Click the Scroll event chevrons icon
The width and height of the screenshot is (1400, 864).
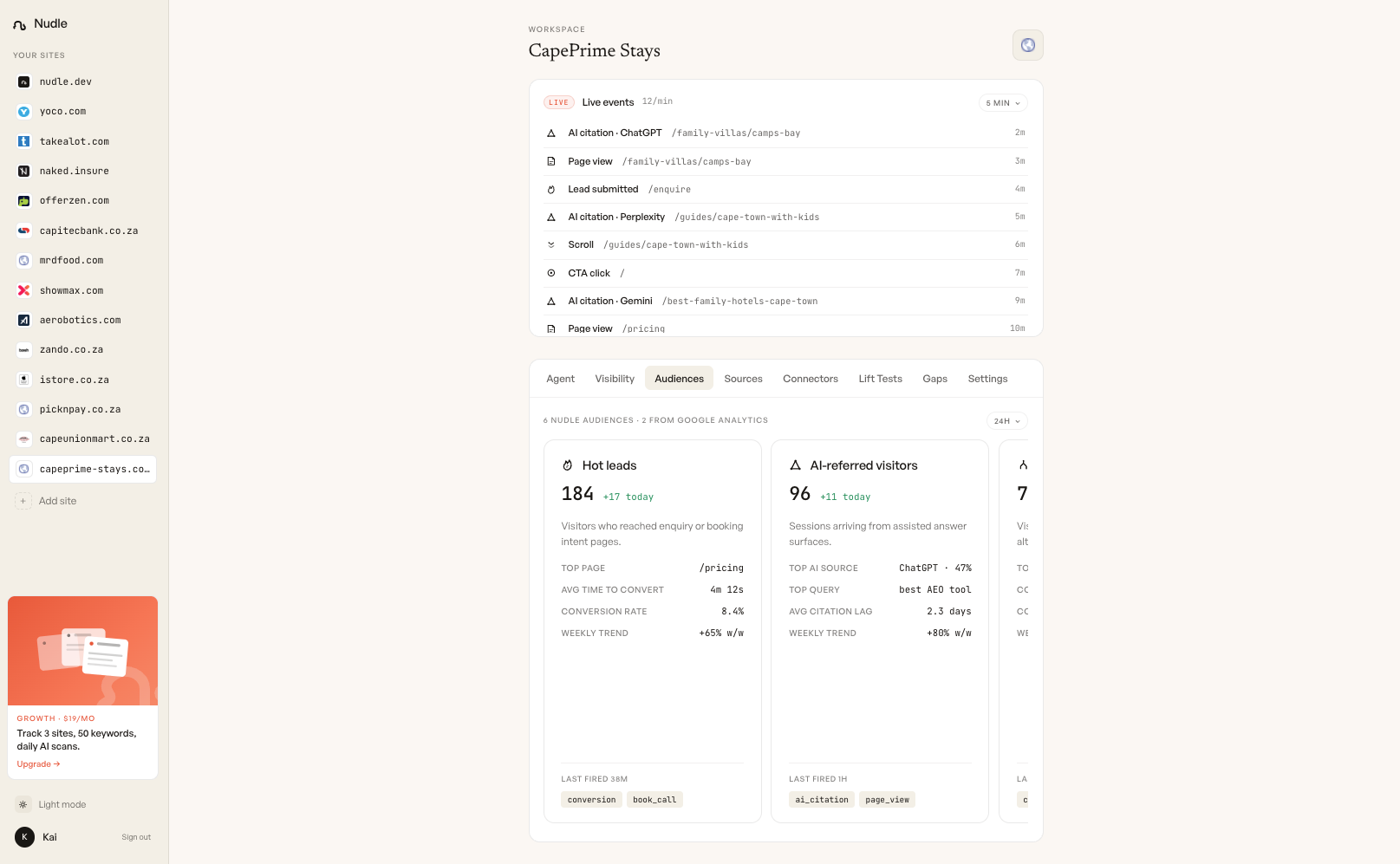coord(551,245)
